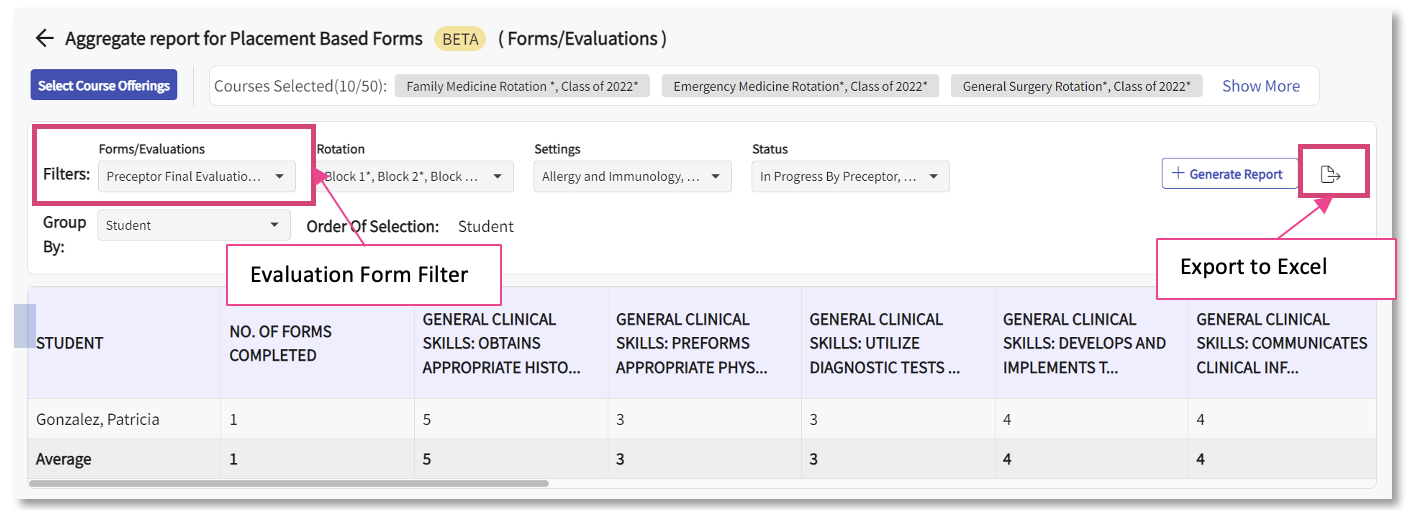Click the Average row label
Screen dimensions: 1408x510
[63, 460]
